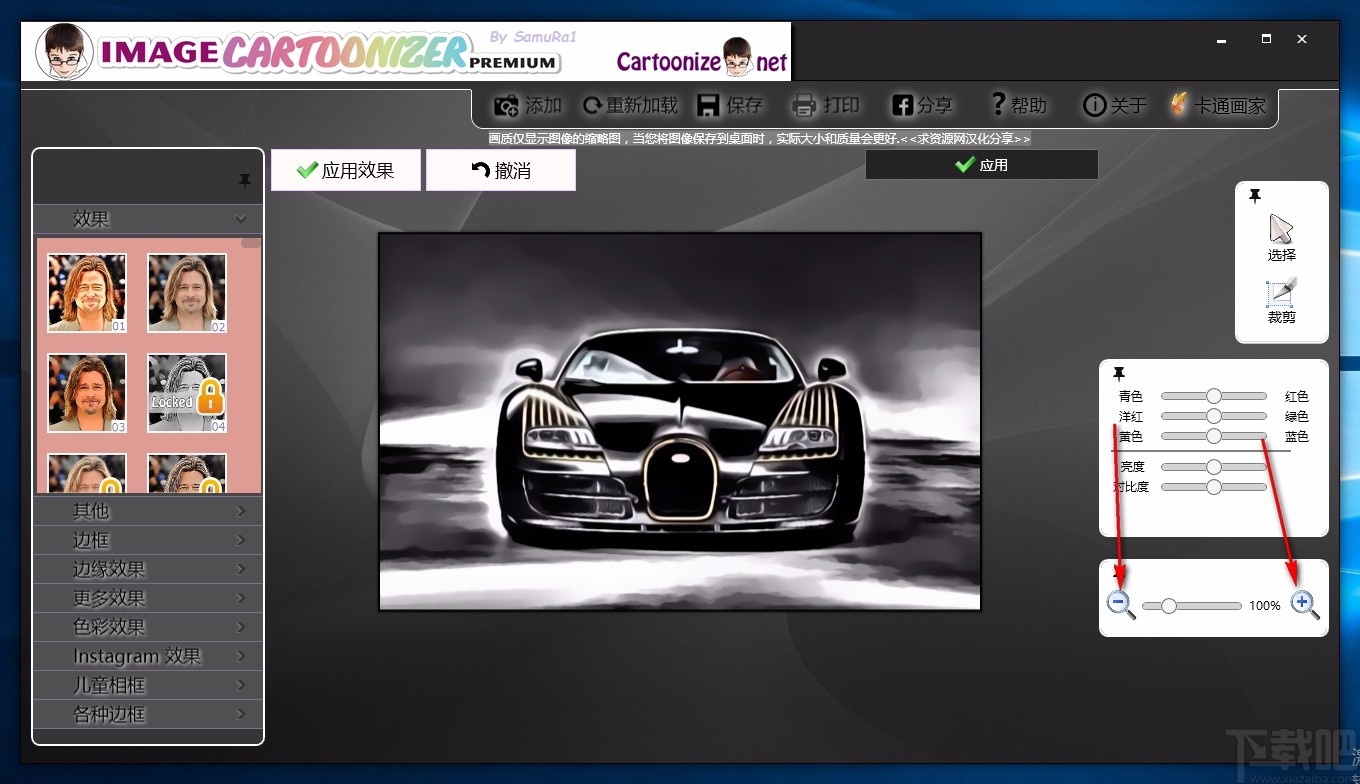Screen dimensions: 1360x784
Task: Choose effect thumbnail 03
Action: pyautogui.click(x=87, y=393)
